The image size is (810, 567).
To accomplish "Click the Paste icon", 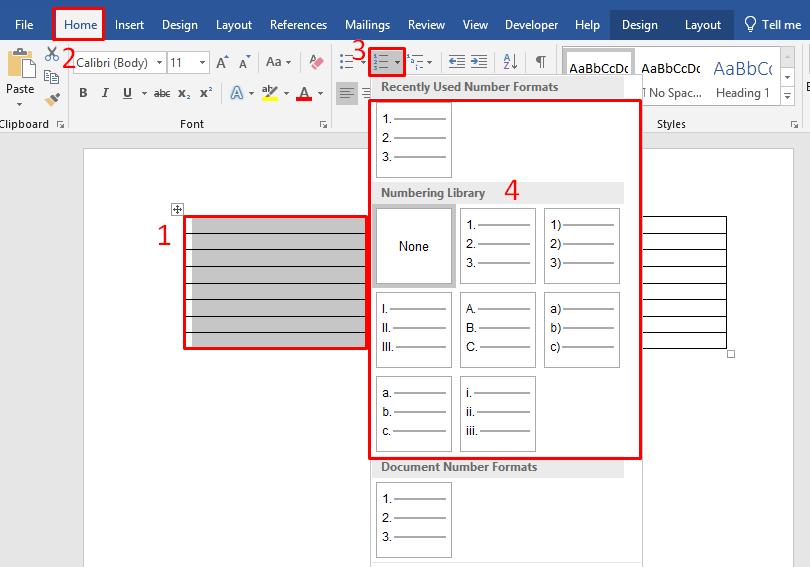I will pos(20,70).
